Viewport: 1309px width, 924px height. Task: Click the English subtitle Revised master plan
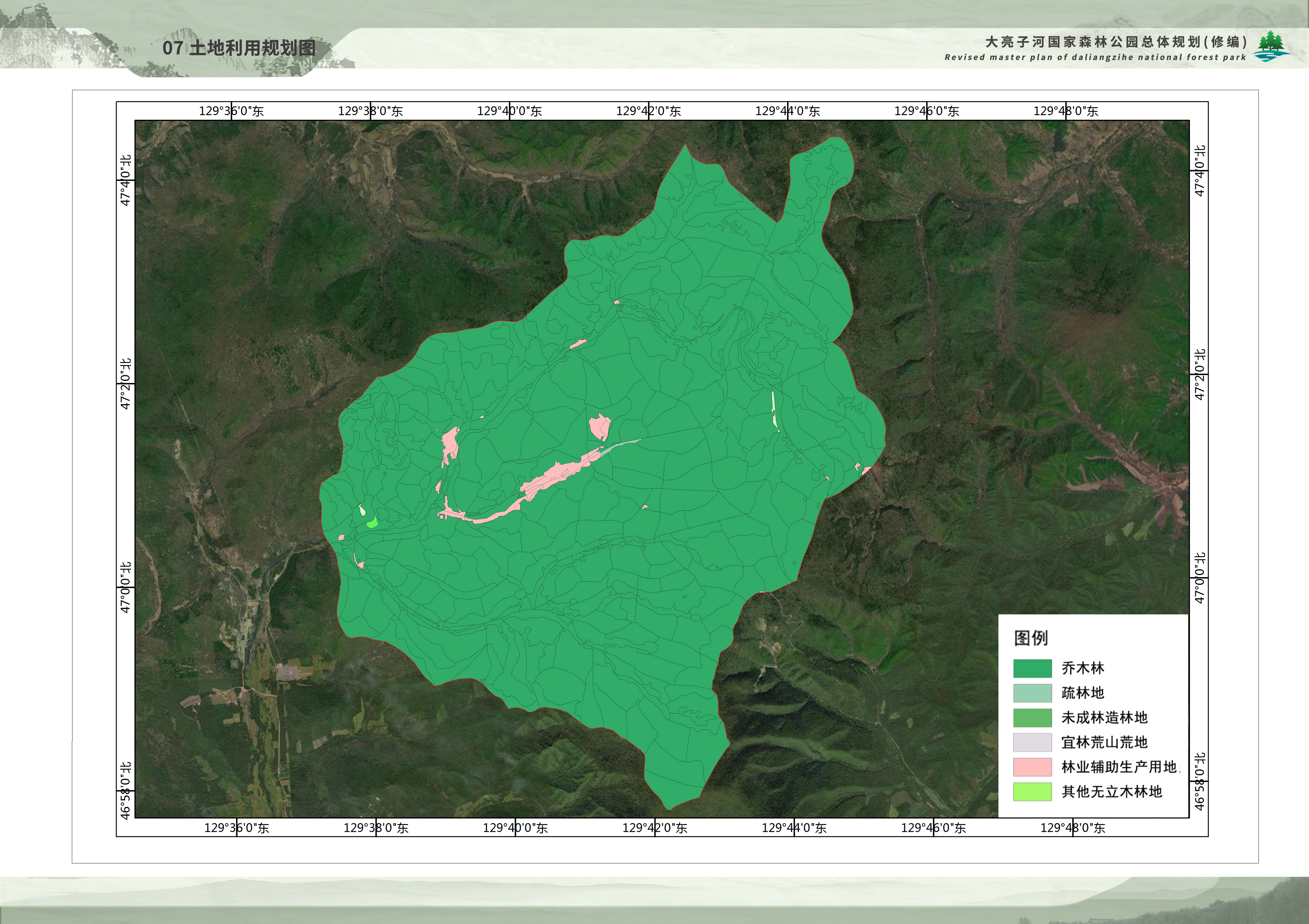coord(1095,58)
